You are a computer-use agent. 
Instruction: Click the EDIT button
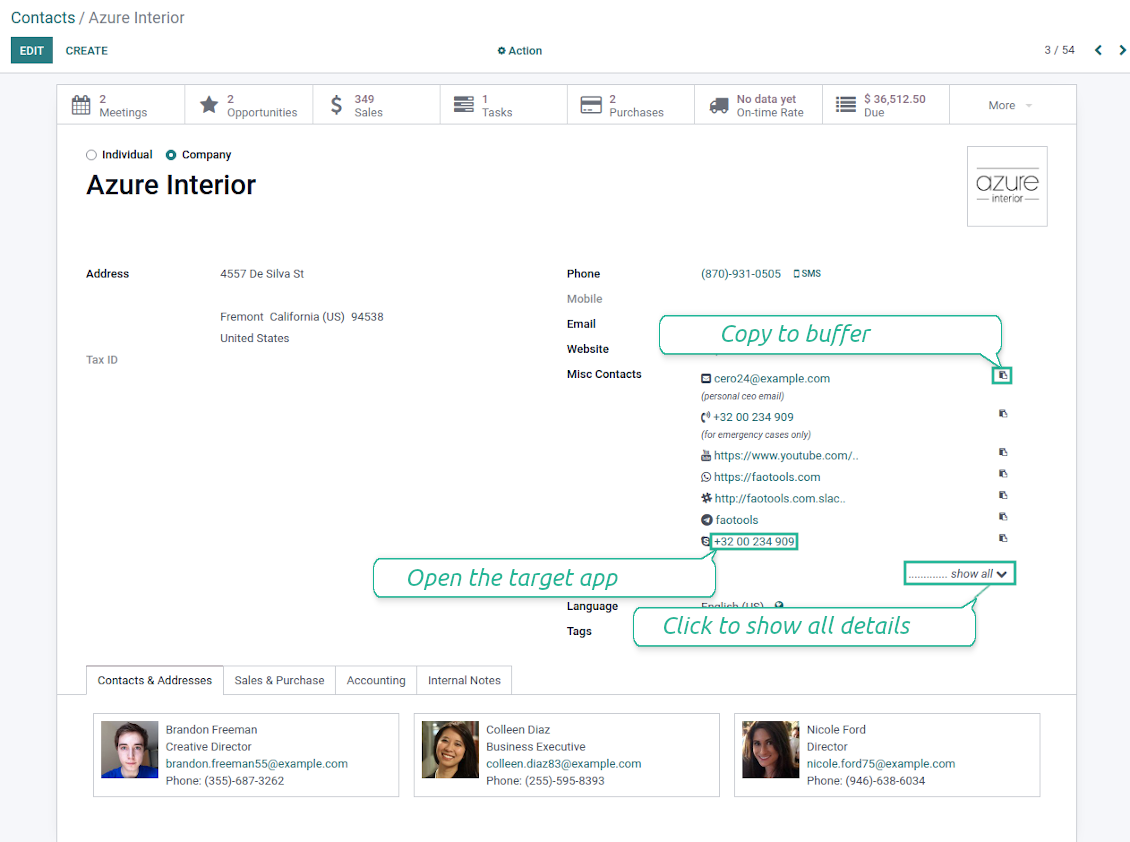32,50
